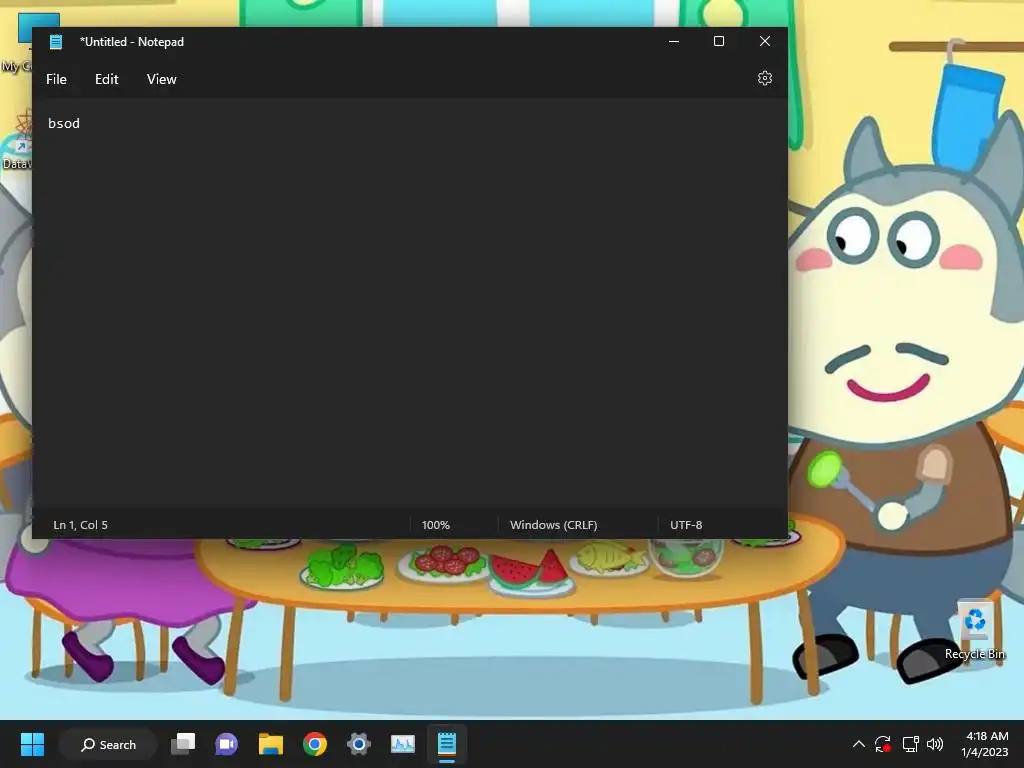The image size is (1024, 768).
Task: Click the taskbar Search box
Action: point(108,744)
